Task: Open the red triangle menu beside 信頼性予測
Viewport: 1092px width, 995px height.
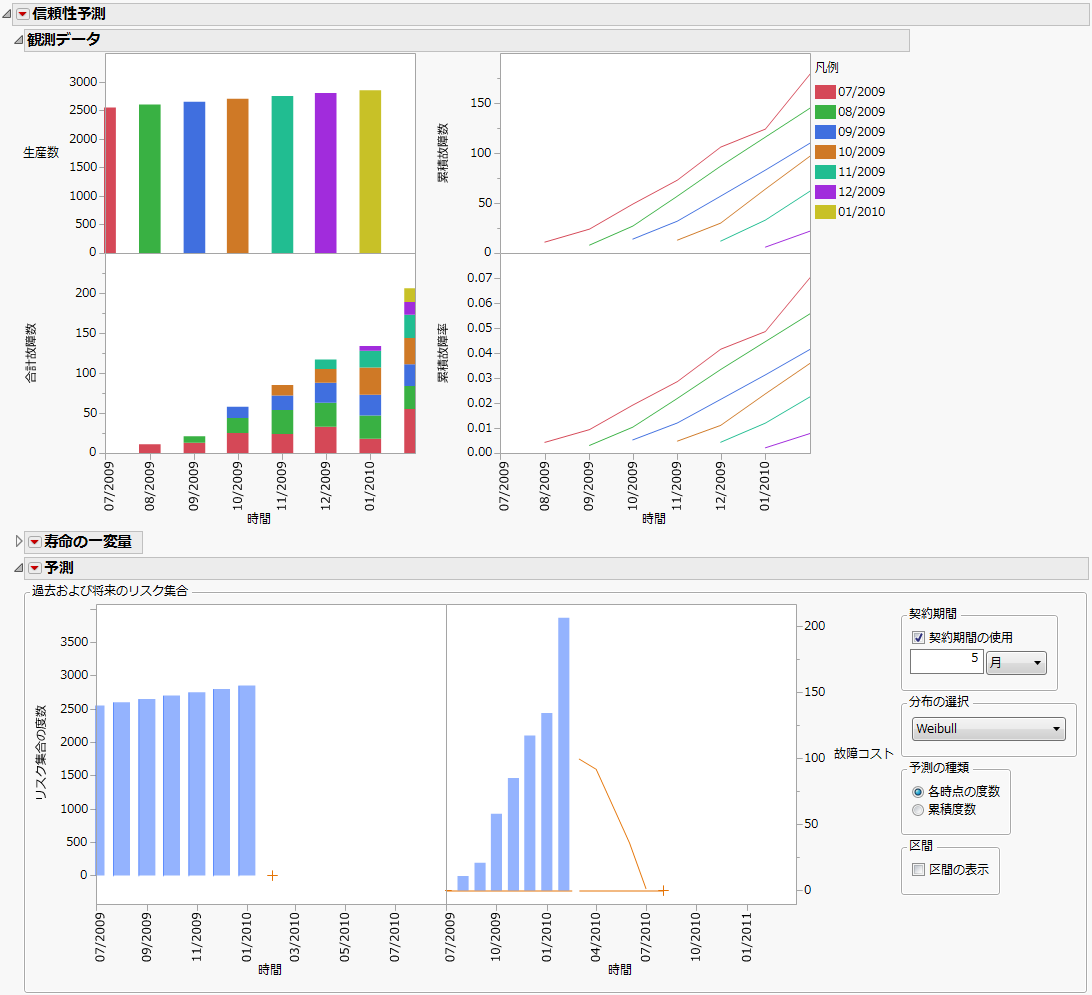Action: coord(22,14)
